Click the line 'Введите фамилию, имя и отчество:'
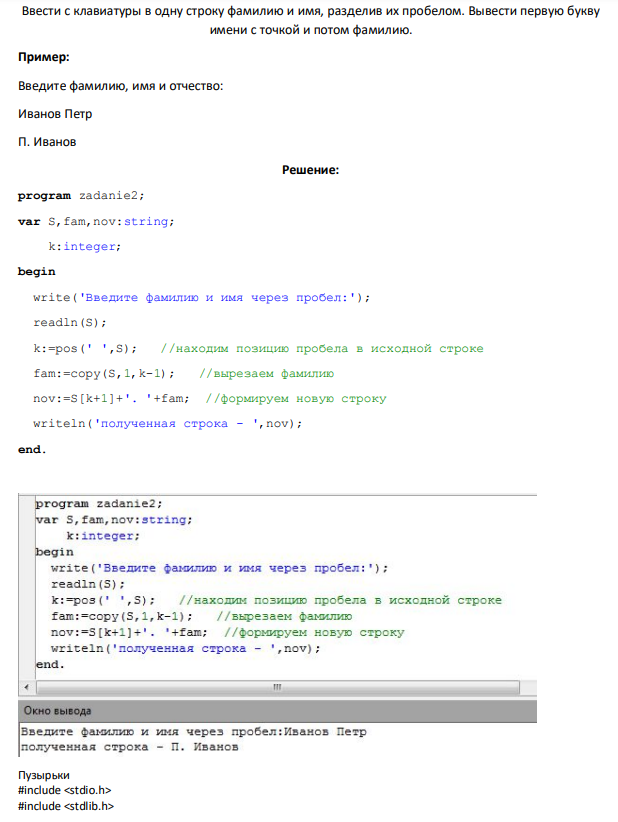The image size is (618, 822). (121, 86)
